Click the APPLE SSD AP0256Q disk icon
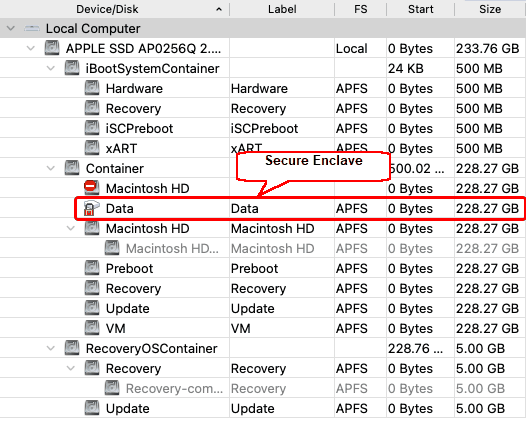Screen dimensions: 526x429 point(52,48)
